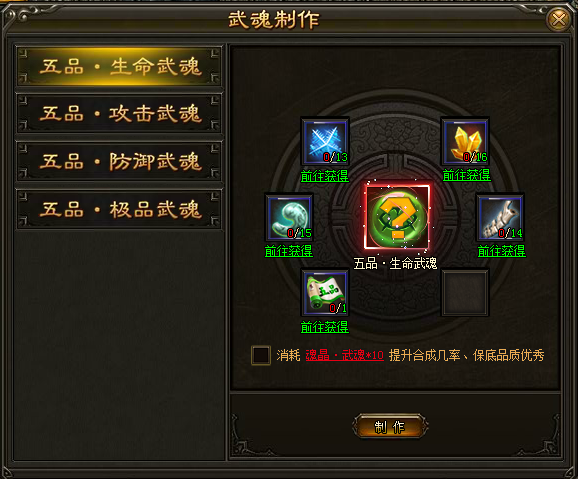Click 前往获得 link under golden crystal
The image size is (578, 479).
pyautogui.click(x=466, y=175)
